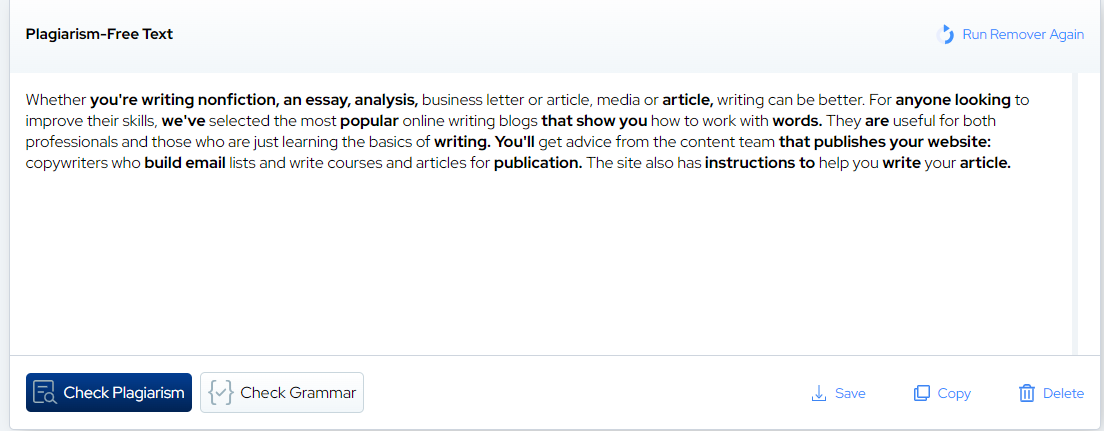The height and width of the screenshot is (431, 1104).
Task: Place cursor on bold word "publication."
Action: (538, 163)
